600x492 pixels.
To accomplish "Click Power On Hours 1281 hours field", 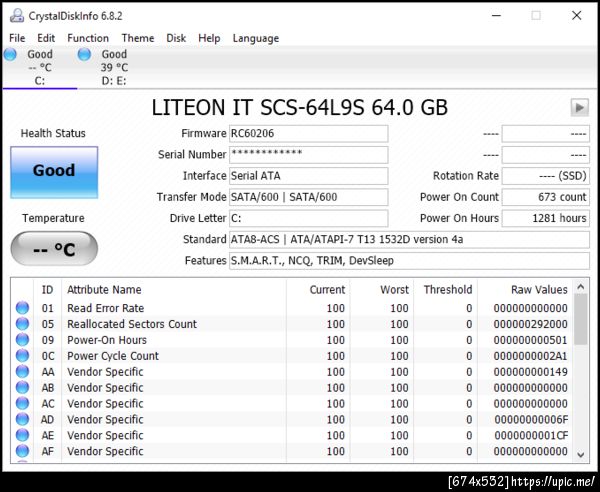I will (x=545, y=218).
